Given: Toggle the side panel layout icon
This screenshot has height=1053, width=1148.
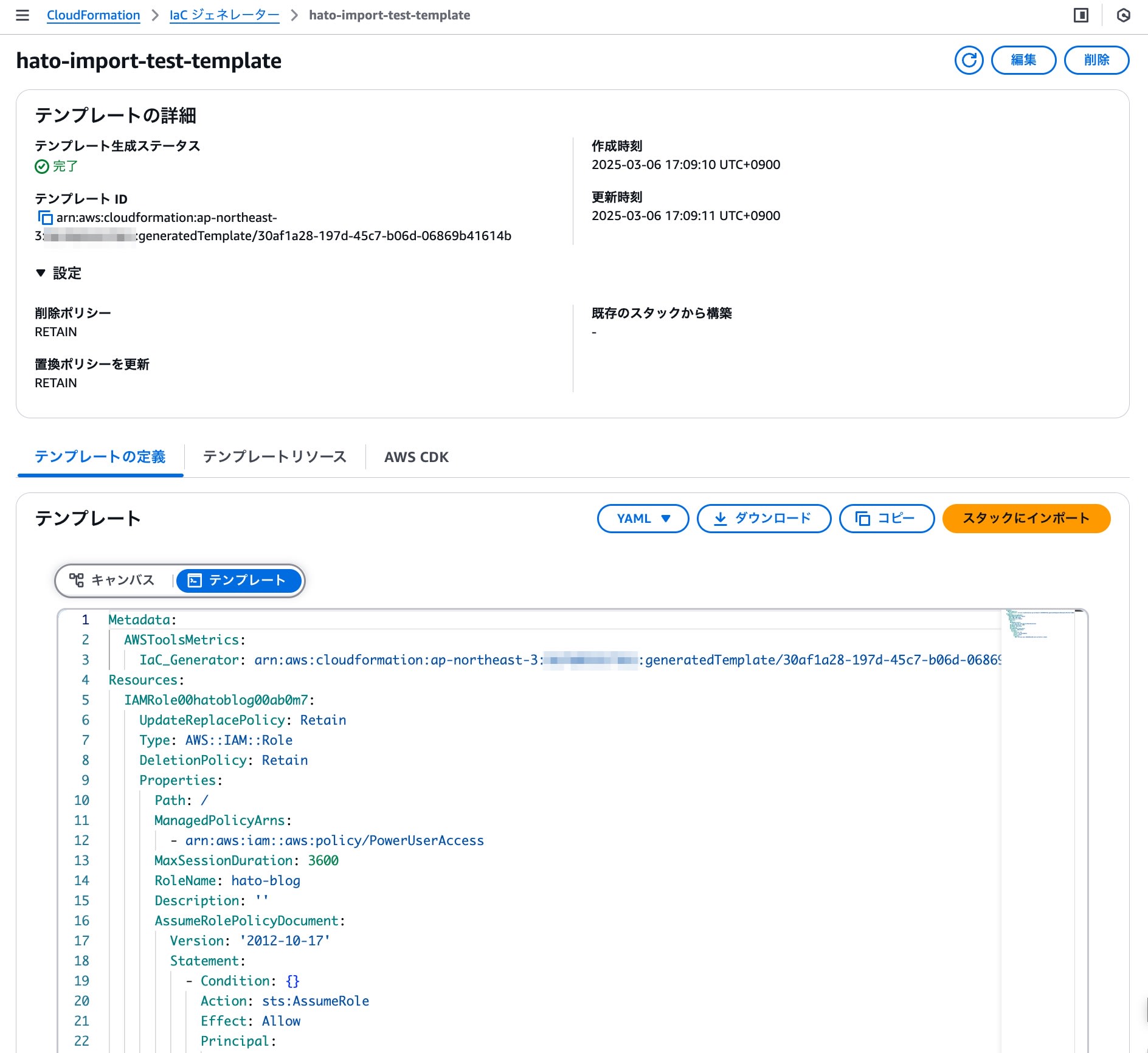Looking at the screenshot, I should 1081,15.
